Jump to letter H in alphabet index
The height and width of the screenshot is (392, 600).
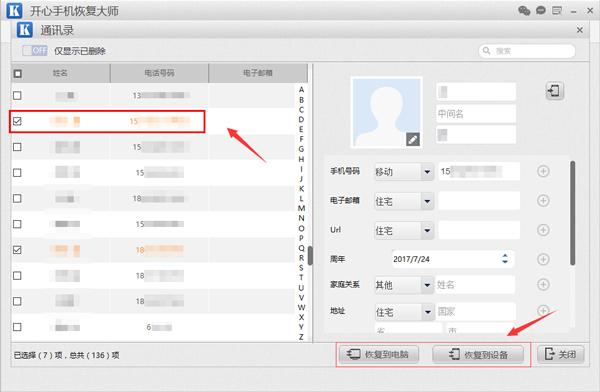click(x=301, y=159)
